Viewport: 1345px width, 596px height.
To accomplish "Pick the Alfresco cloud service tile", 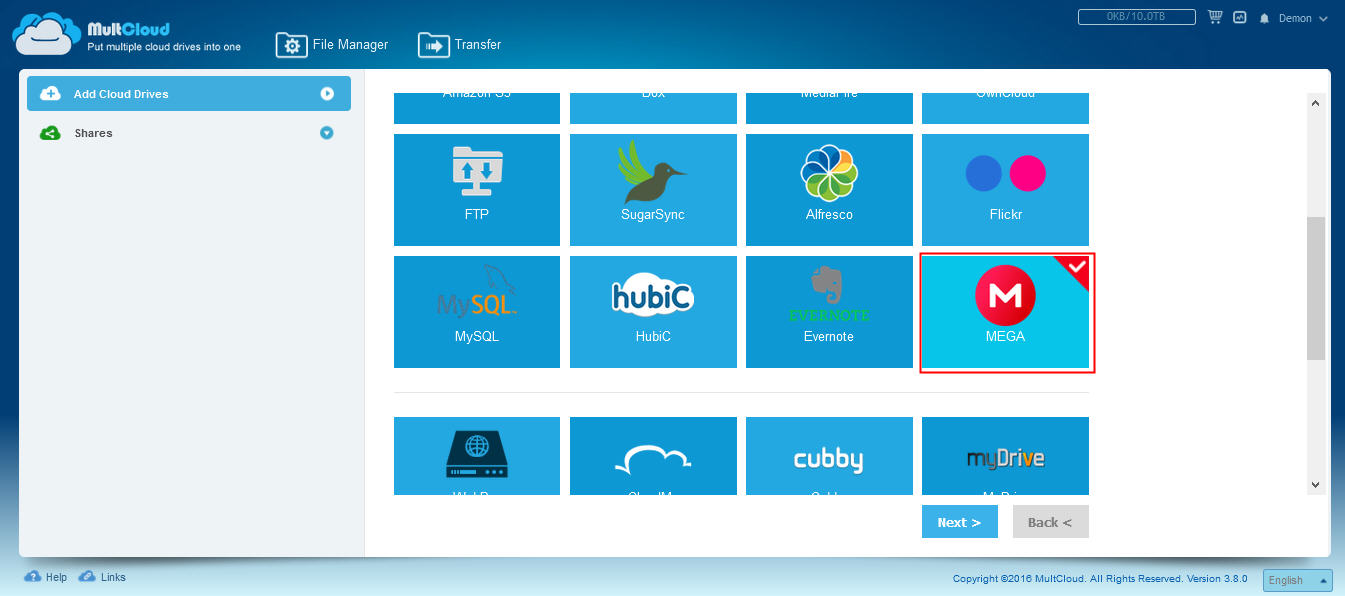I will click(x=829, y=190).
